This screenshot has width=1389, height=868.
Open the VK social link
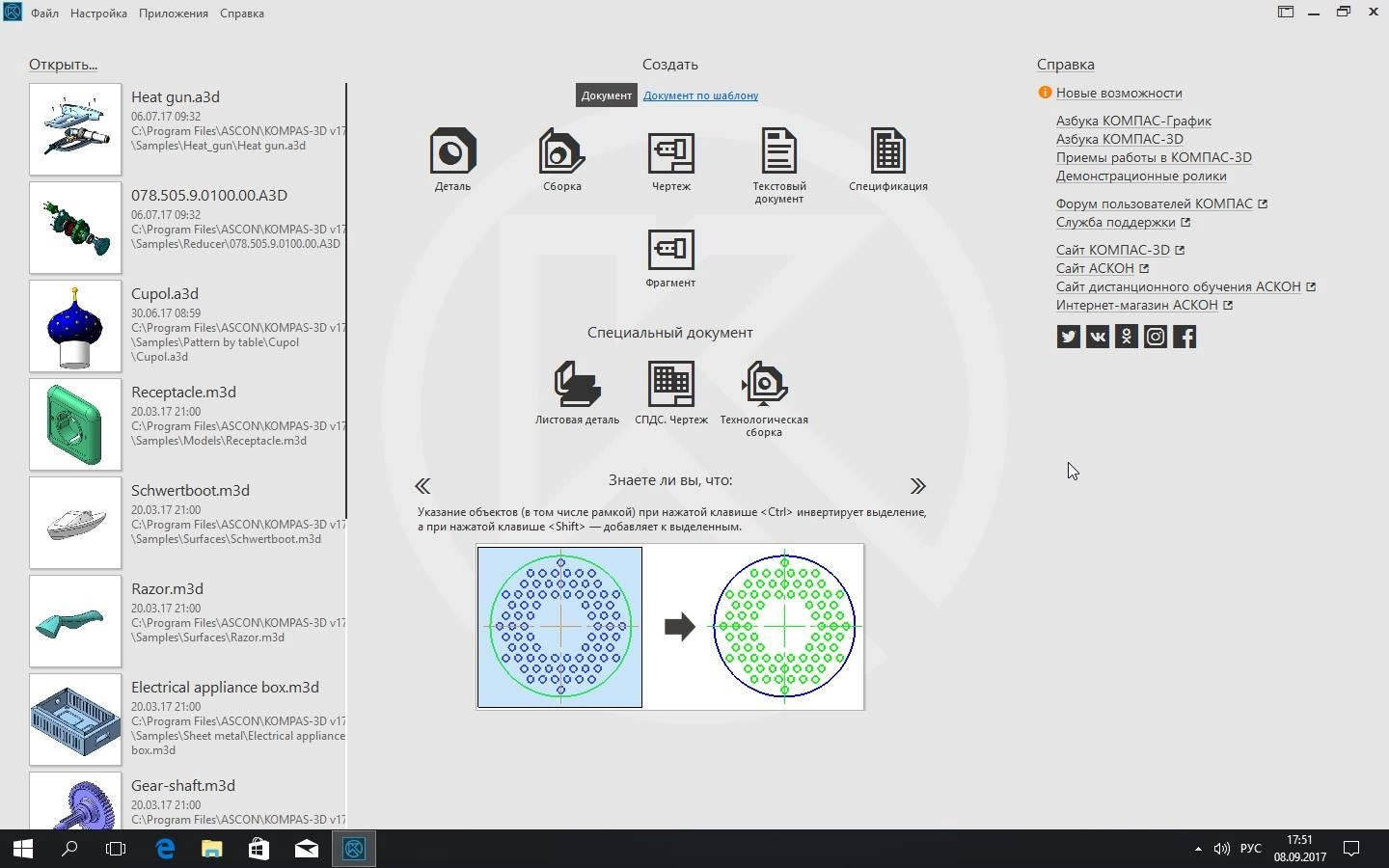point(1097,337)
